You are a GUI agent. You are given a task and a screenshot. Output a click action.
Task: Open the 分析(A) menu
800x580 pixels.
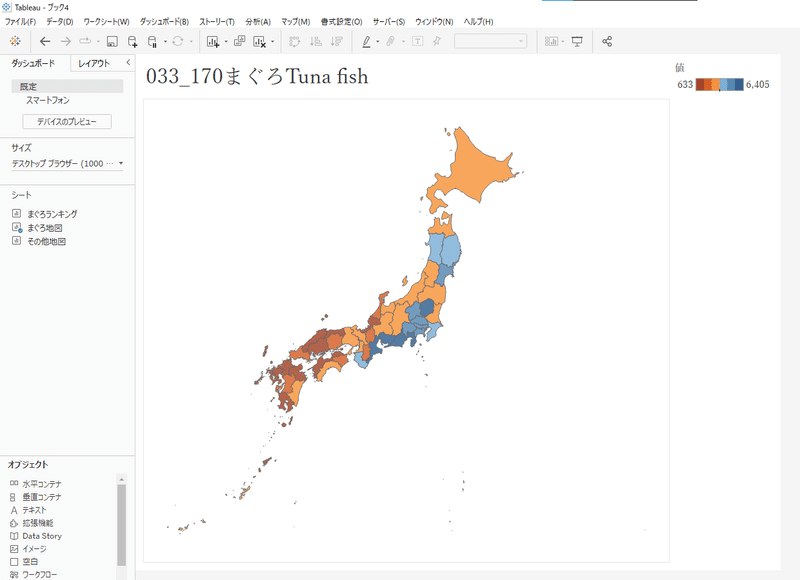pyautogui.click(x=258, y=21)
